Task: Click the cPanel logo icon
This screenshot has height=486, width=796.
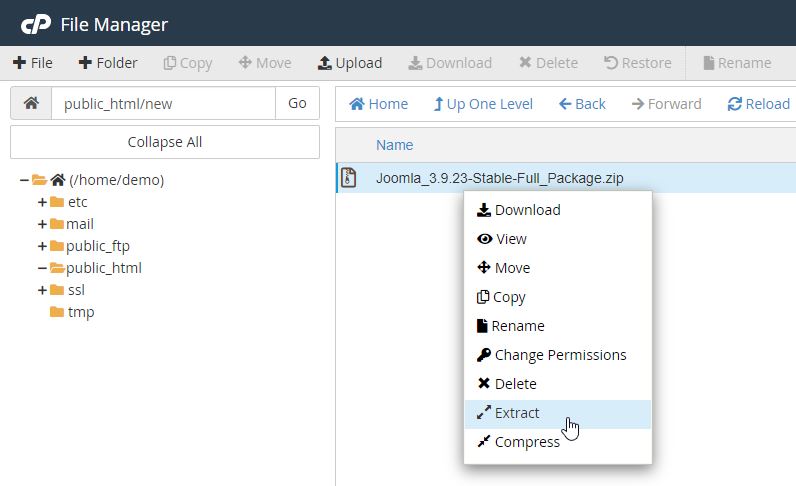Action: pos(35,24)
